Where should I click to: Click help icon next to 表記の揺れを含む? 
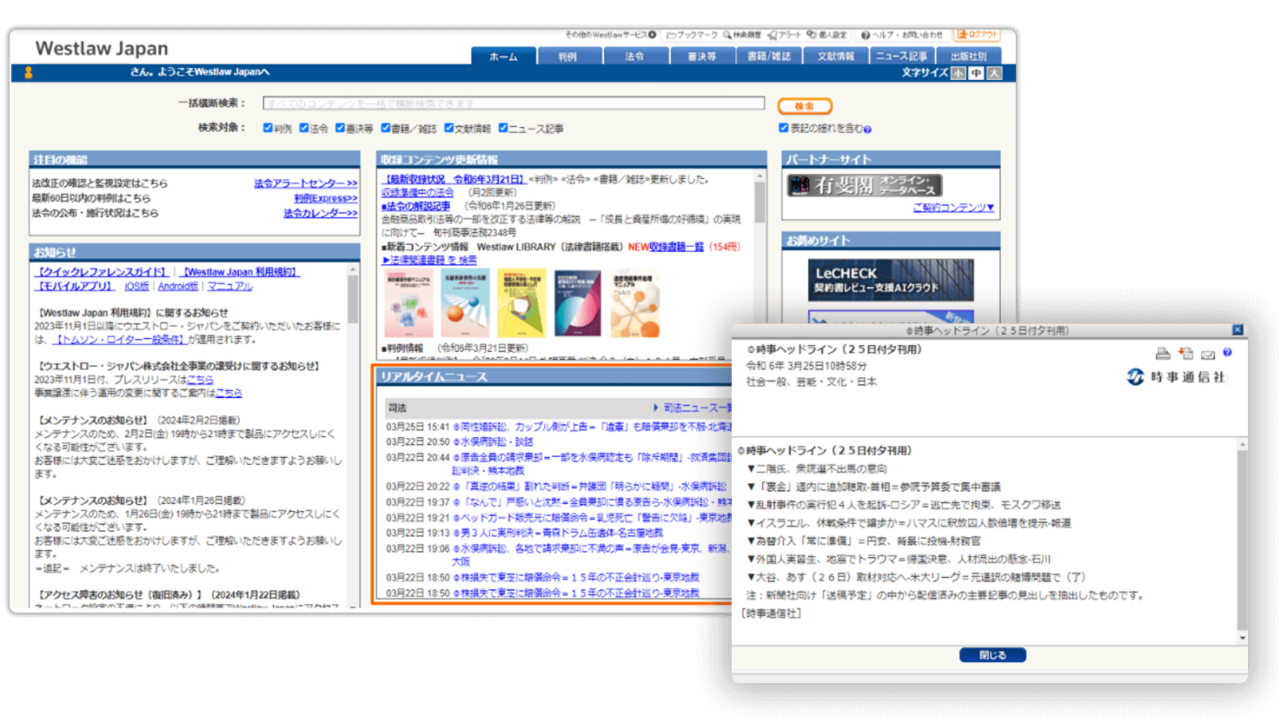pos(868,129)
